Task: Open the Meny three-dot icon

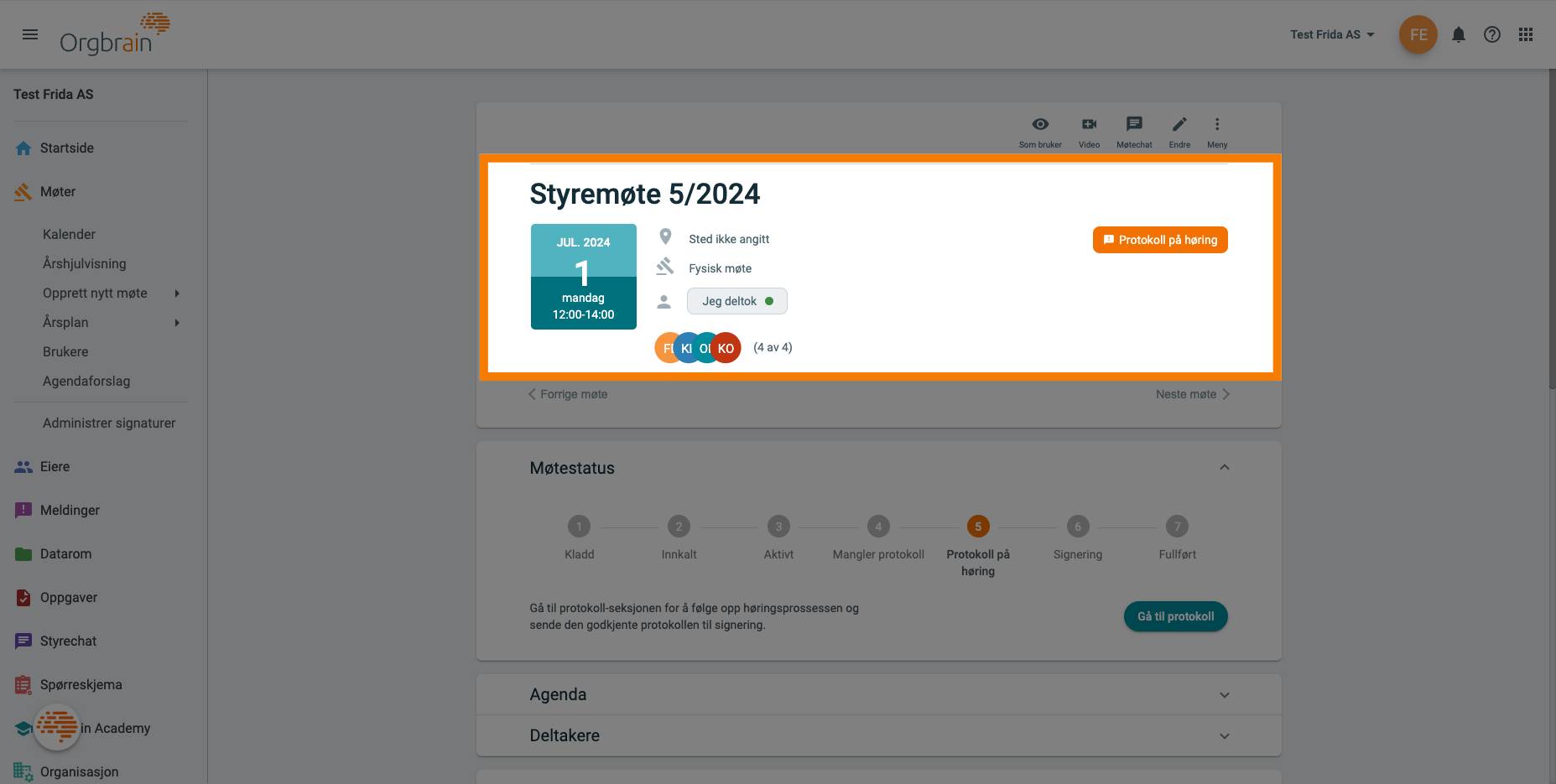Action: coord(1217,132)
